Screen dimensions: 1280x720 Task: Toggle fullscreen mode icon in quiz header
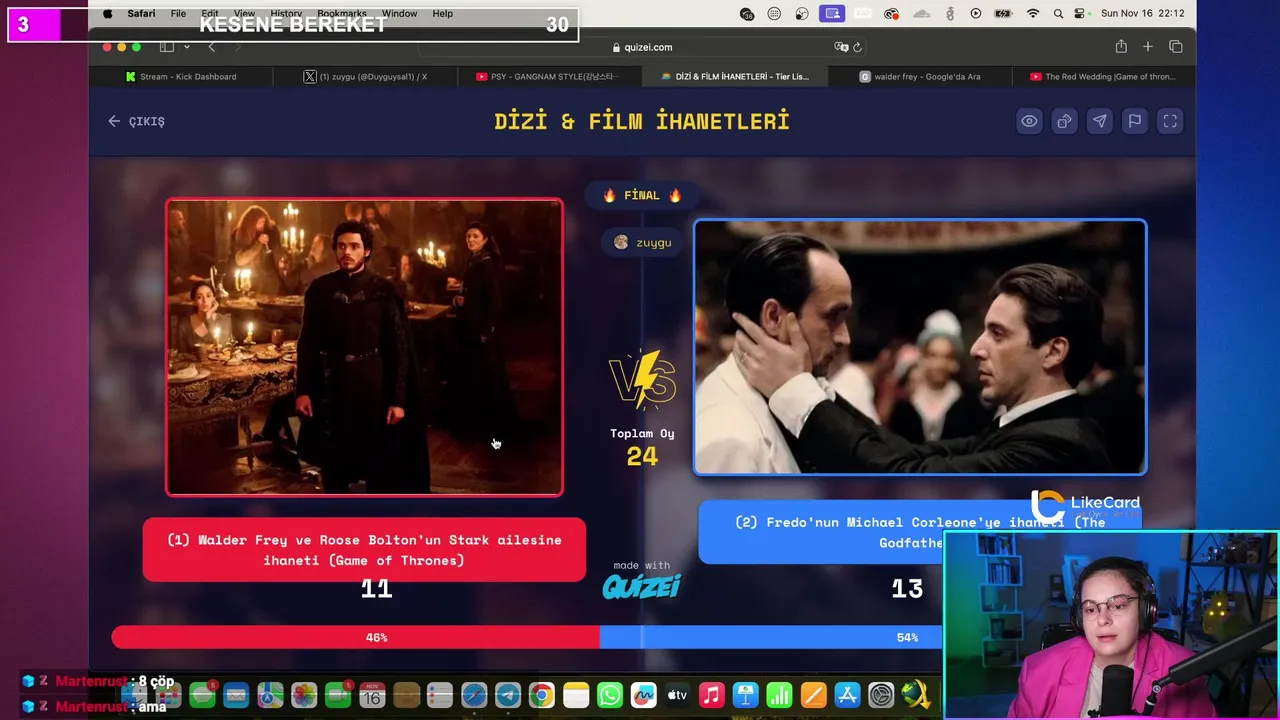point(1170,121)
